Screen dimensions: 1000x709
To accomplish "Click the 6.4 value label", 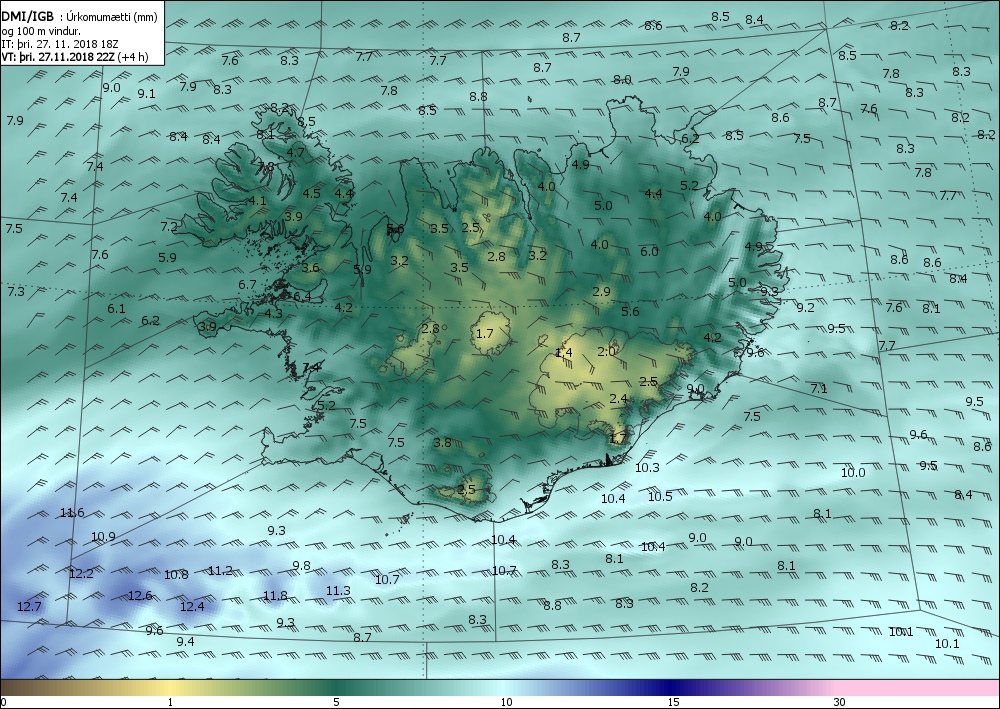I will click(x=302, y=296).
